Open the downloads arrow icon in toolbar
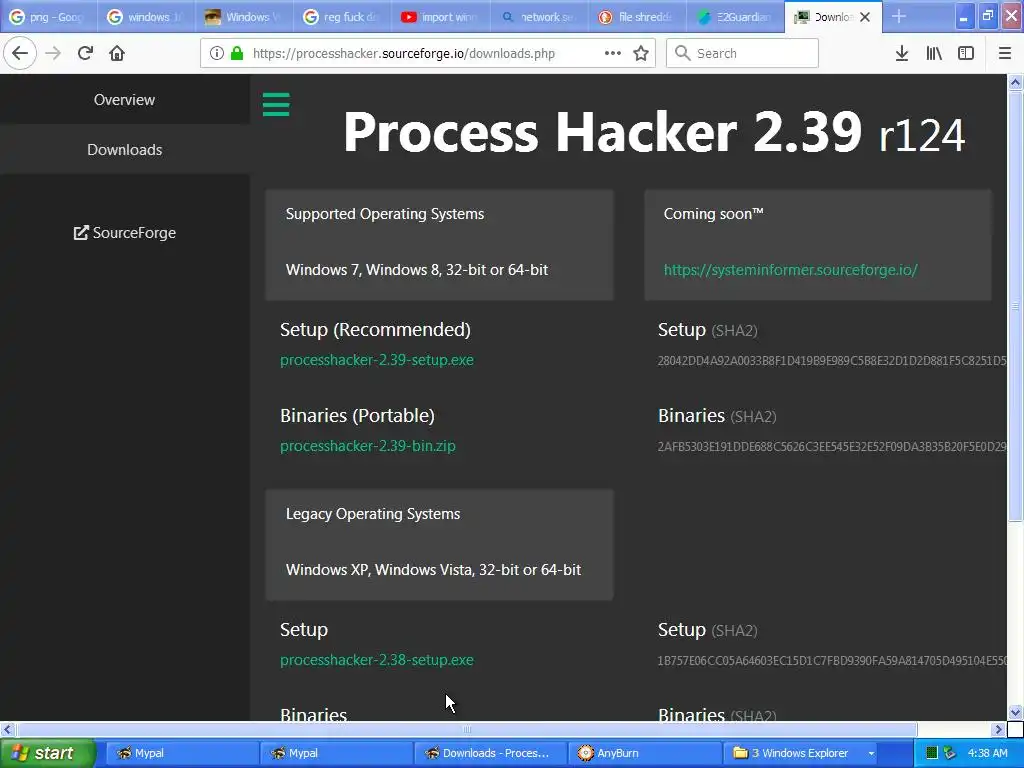Screen dimensions: 1024x768 tap(902, 53)
